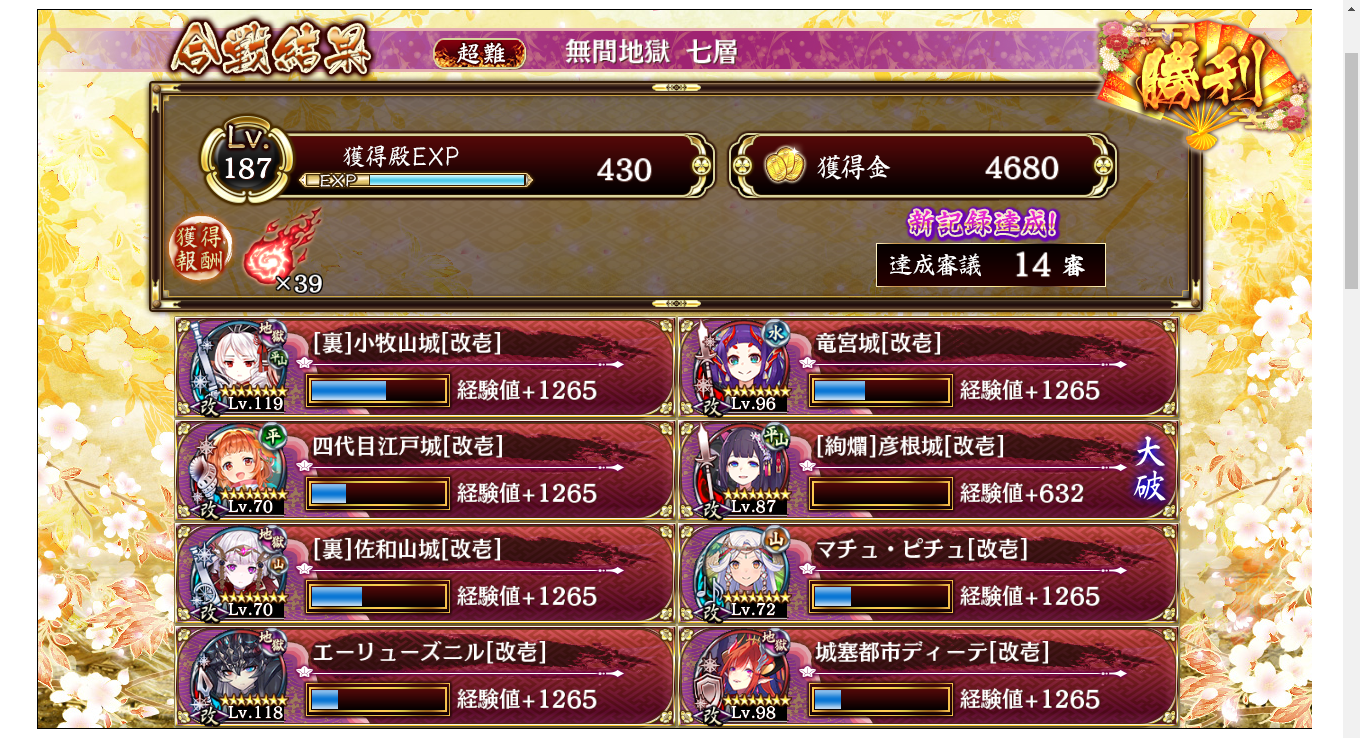Select [裏]佐和山城[改壱] character portrait
Screen dimensions: 1360x738
(240, 573)
